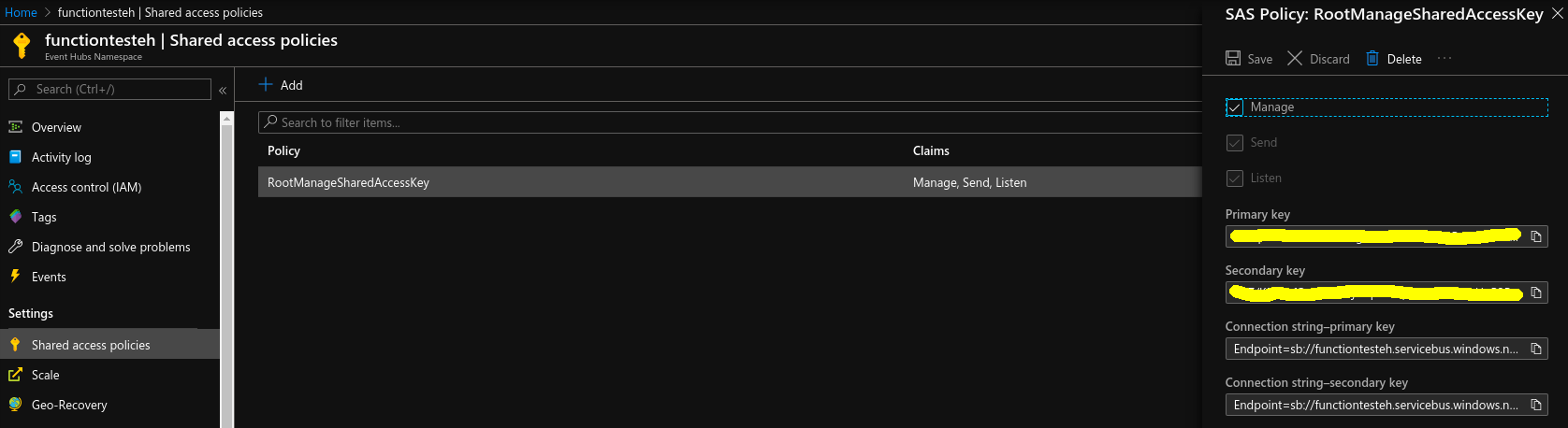Focus the Search to filter items field
The width and height of the screenshot is (1568, 428).
pos(730,122)
